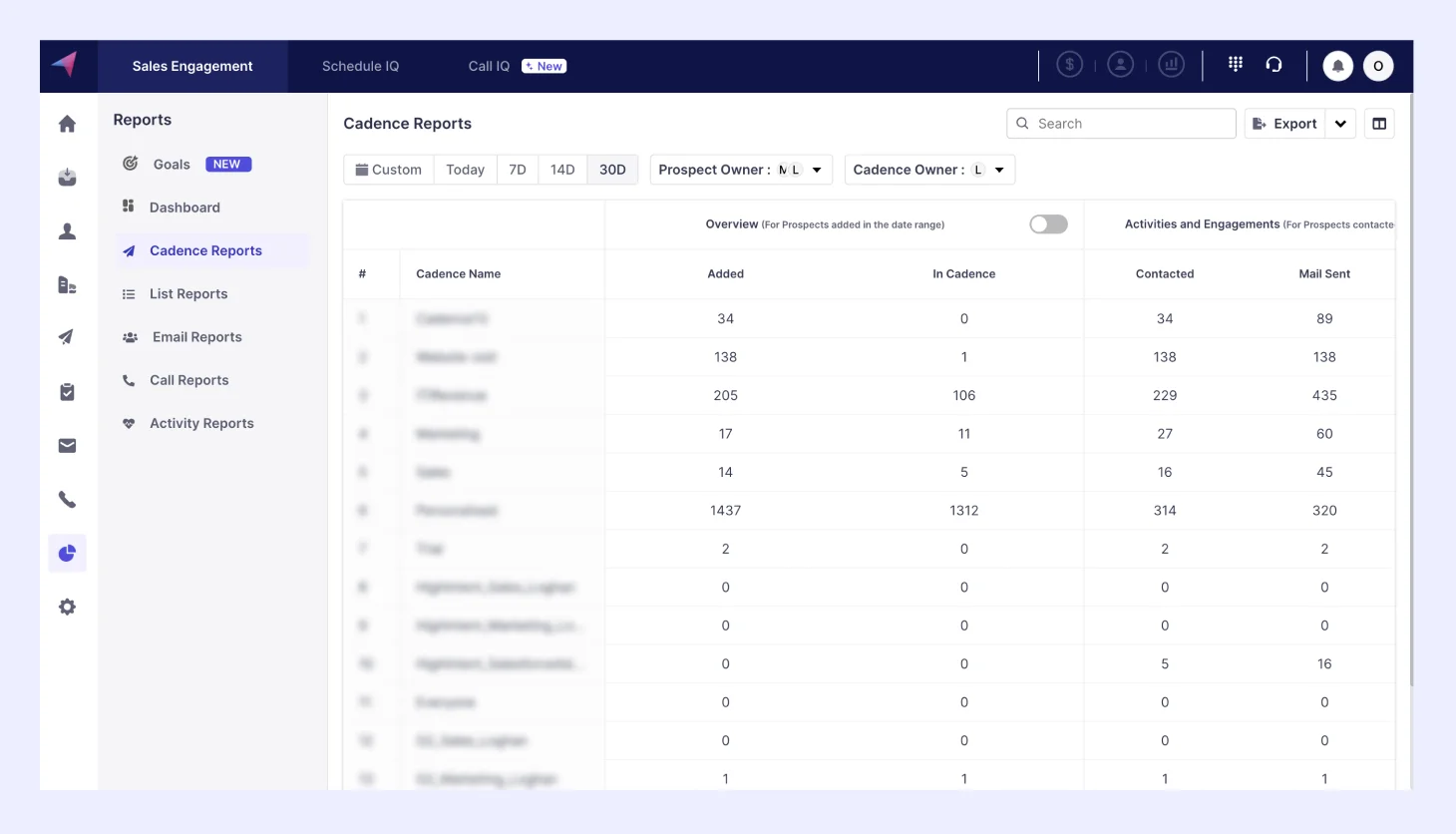Click the notification bell icon
The height and width of the screenshot is (834, 1456).
1337,66
